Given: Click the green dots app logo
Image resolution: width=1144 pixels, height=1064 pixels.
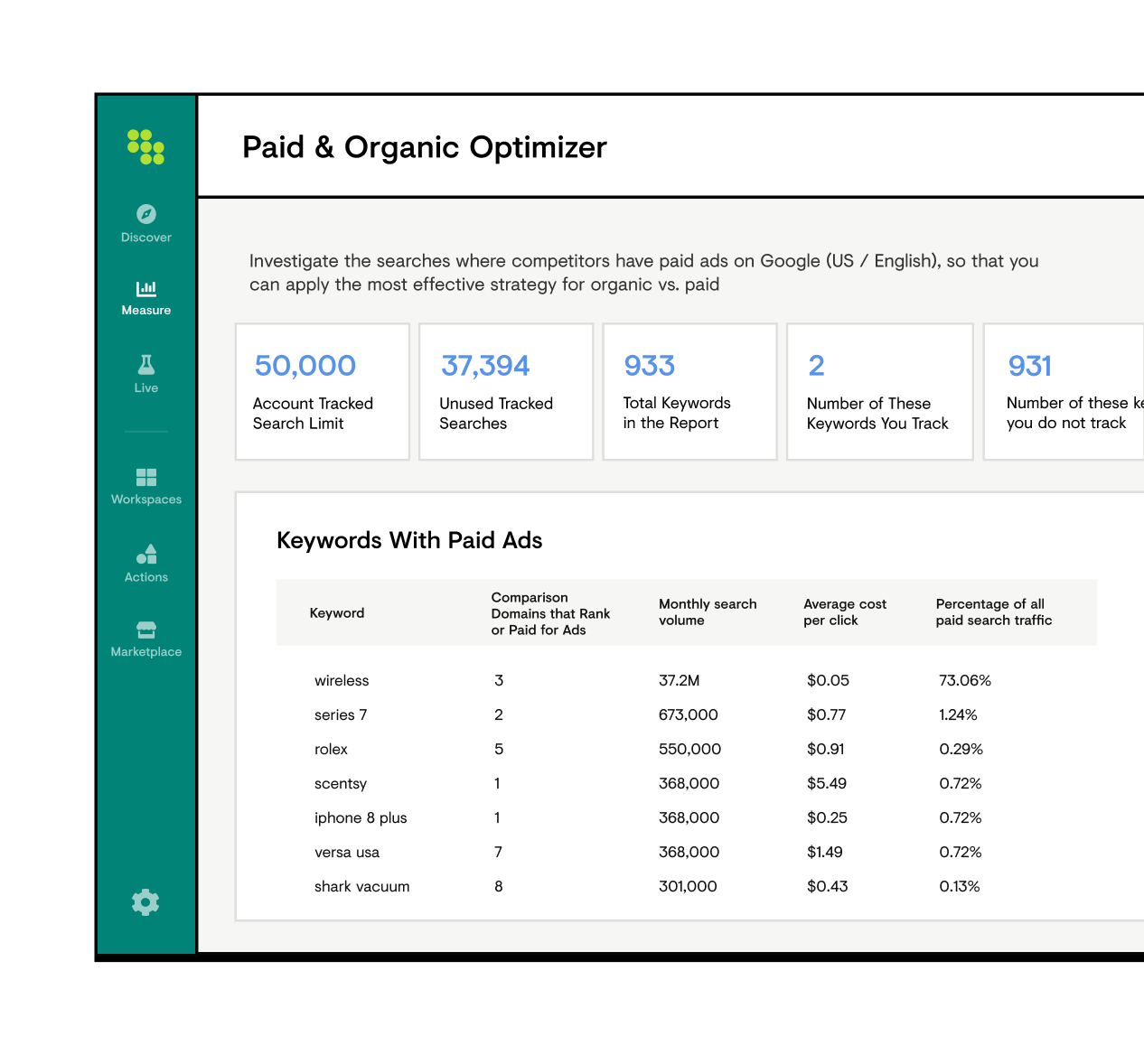Looking at the screenshot, I should [145, 147].
